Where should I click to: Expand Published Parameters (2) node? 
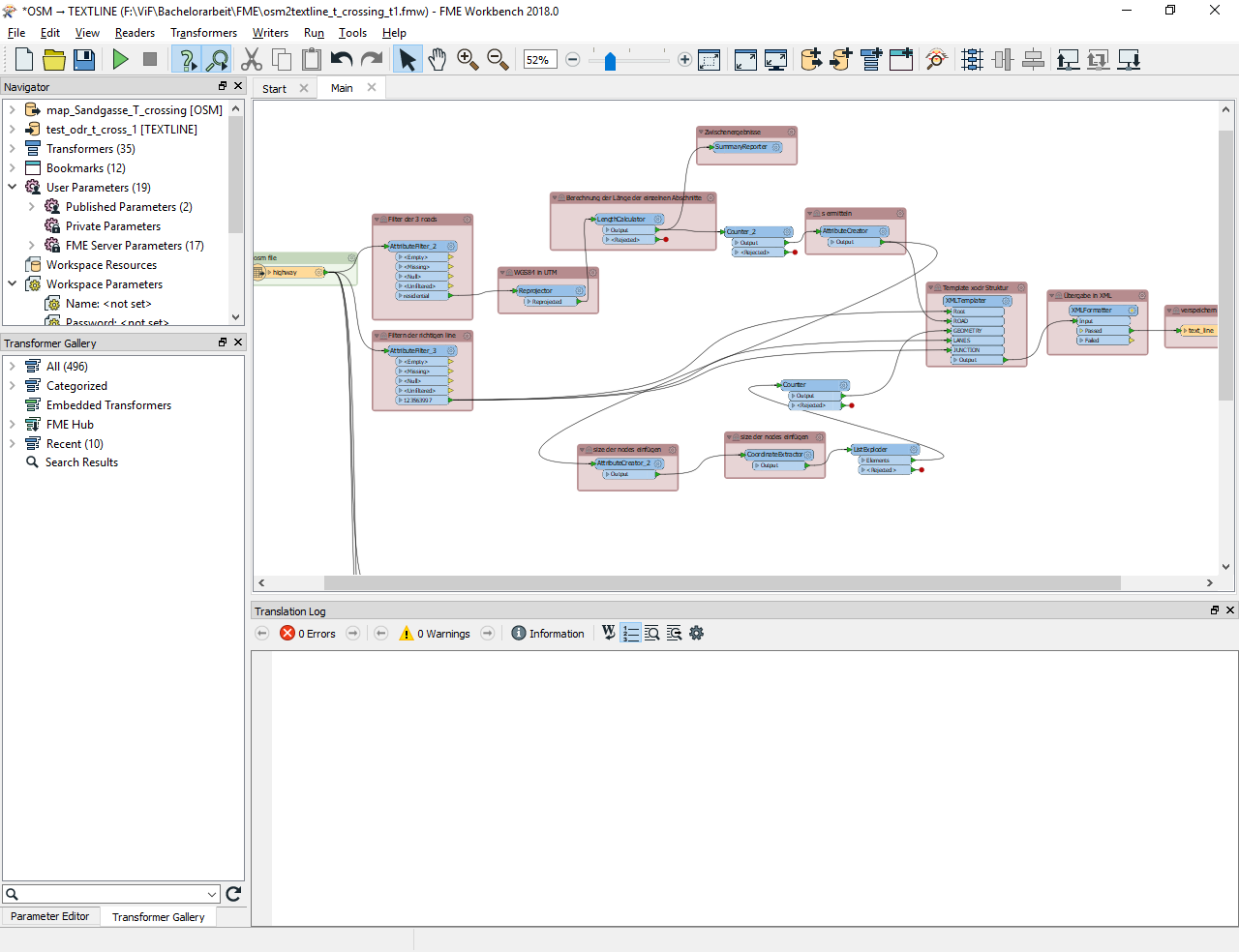pyautogui.click(x=31, y=207)
